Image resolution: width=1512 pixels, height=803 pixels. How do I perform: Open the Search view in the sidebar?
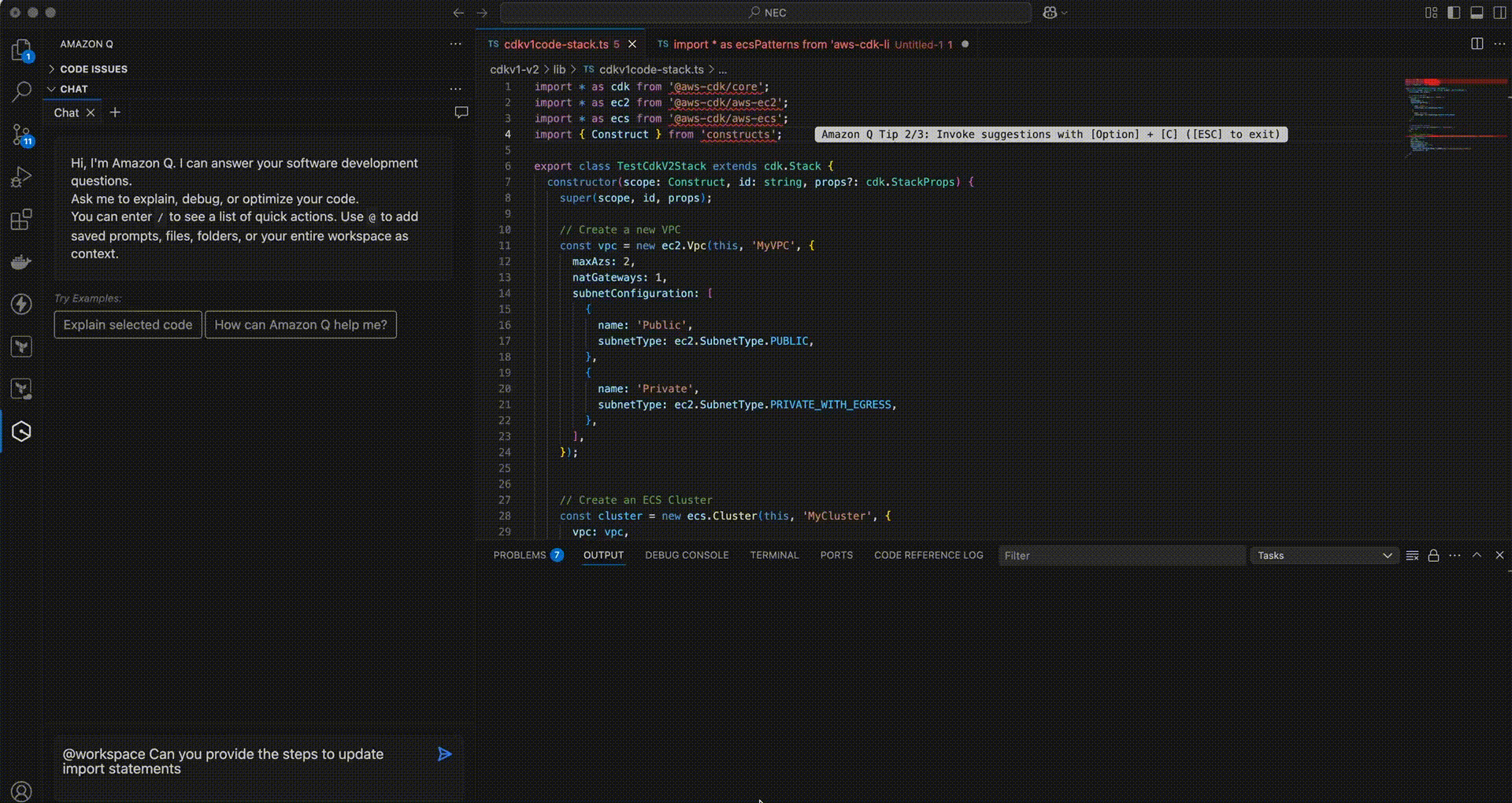tap(21, 91)
